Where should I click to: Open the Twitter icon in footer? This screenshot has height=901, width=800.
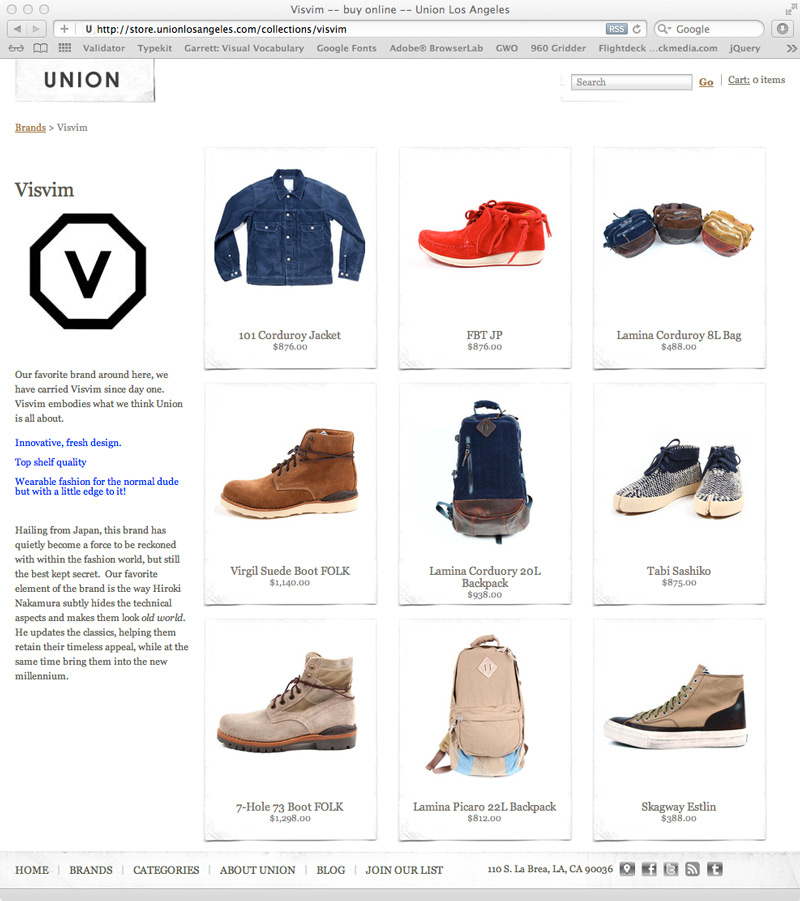671,869
